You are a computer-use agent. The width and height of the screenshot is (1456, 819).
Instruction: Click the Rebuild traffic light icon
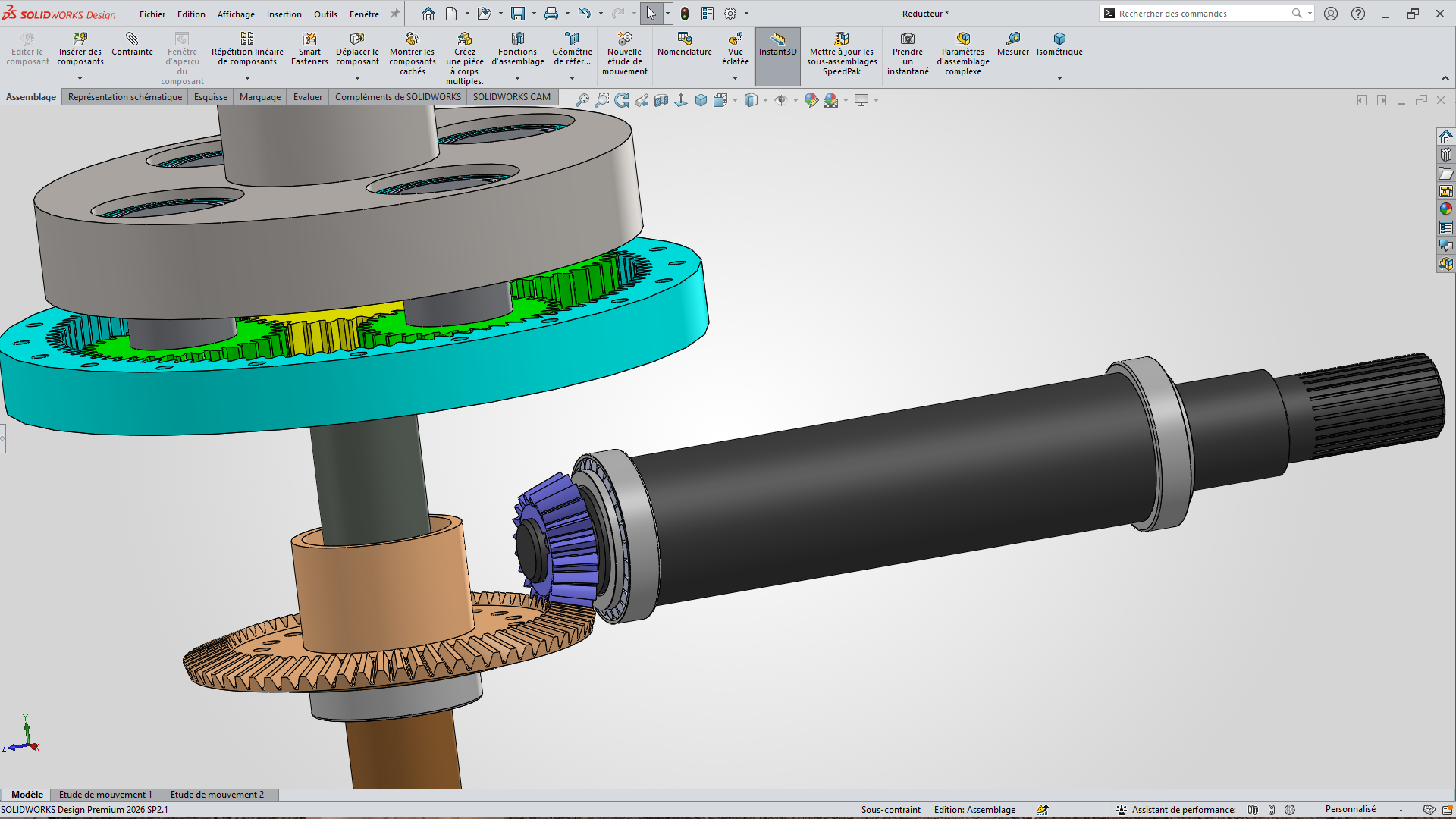pos(685,14)
